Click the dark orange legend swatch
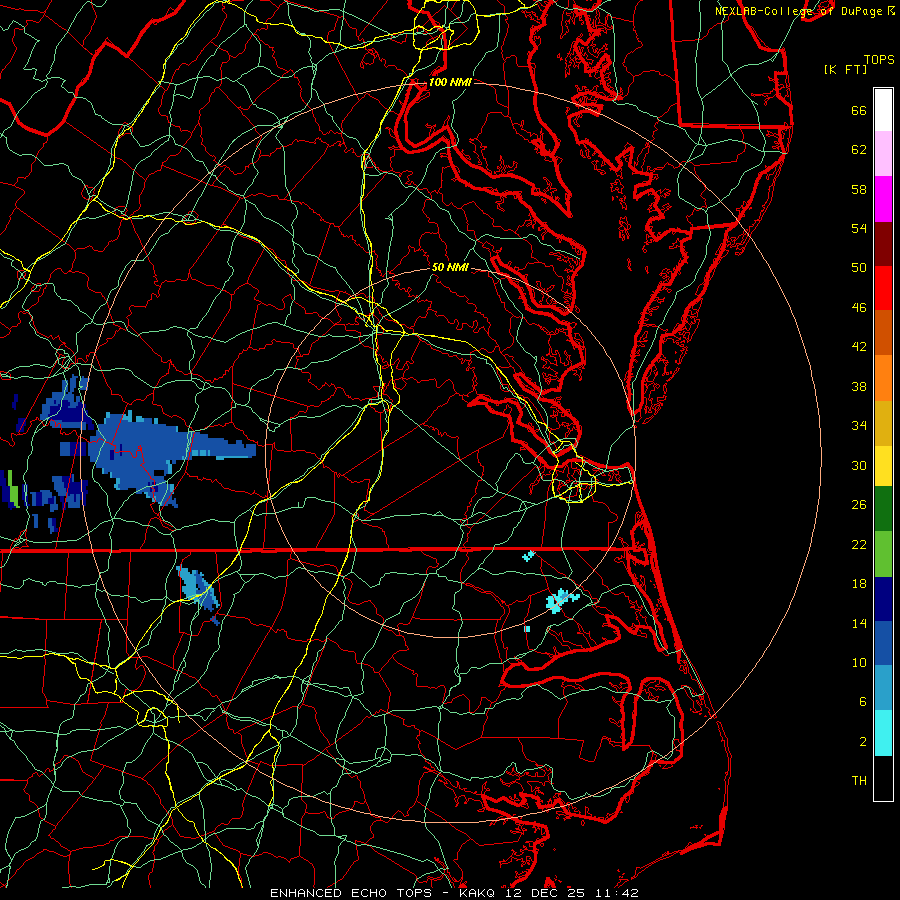The height and width of the screenshot is (900, 900). point(883,333)
